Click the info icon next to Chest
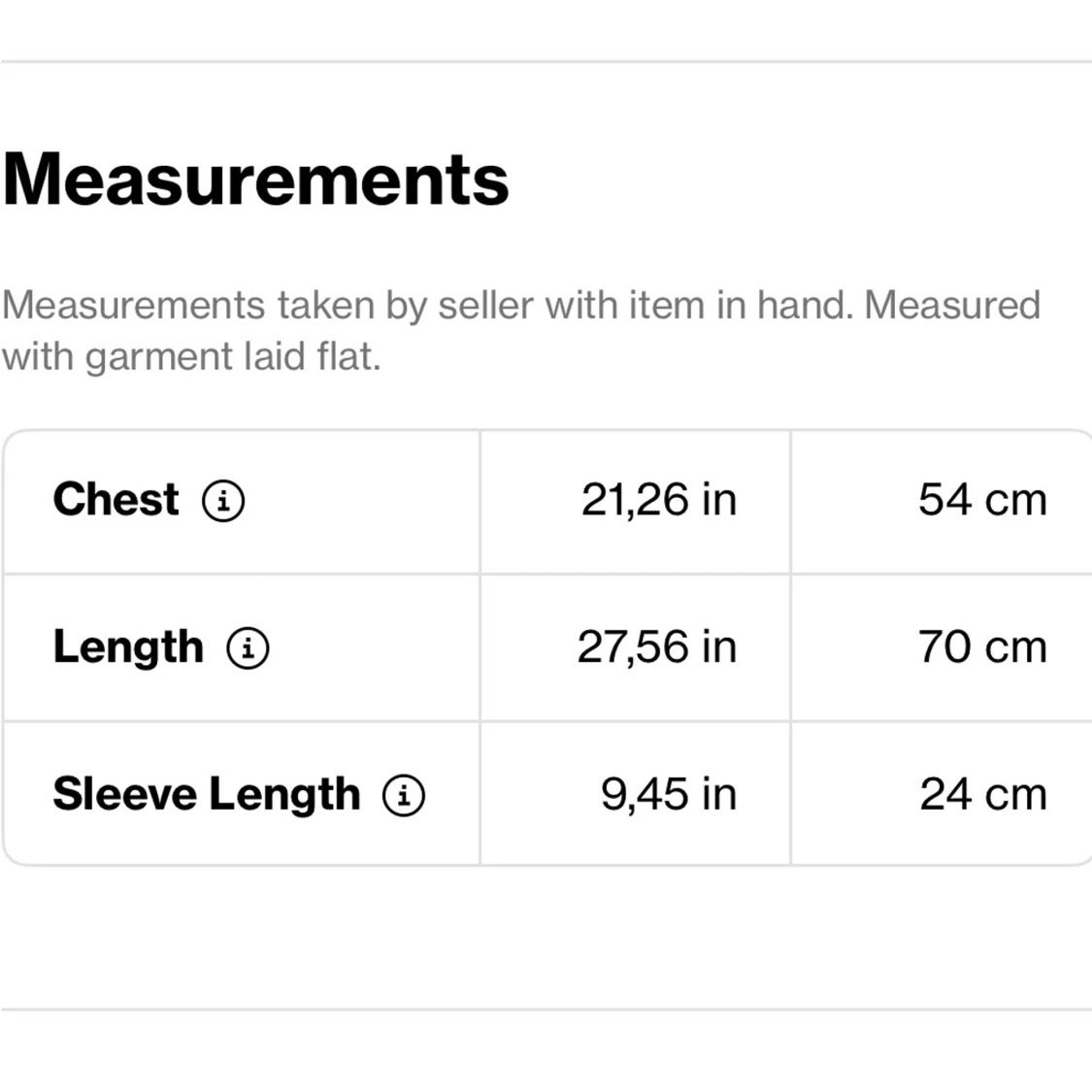Screen dimensions: 1092x1092 223,501
